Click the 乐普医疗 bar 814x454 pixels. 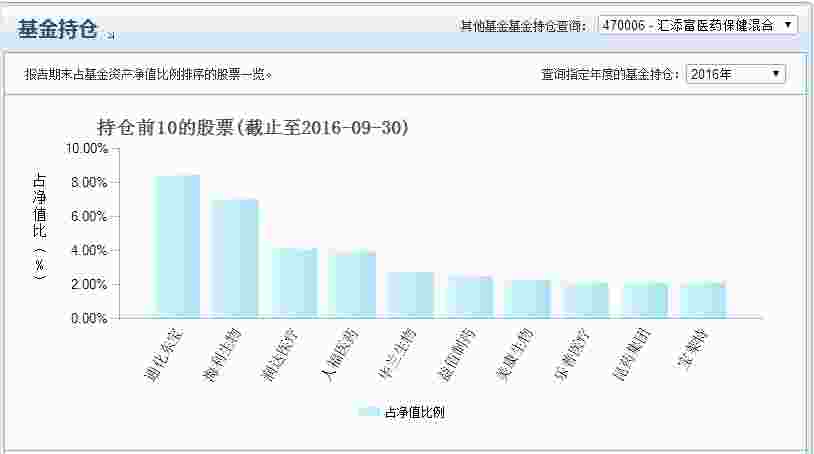pos(586,300)
